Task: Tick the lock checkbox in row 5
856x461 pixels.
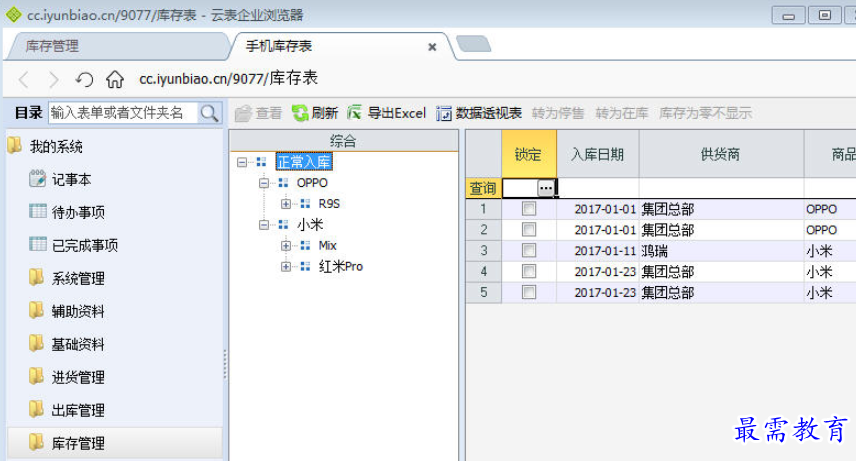Action: 528,292
